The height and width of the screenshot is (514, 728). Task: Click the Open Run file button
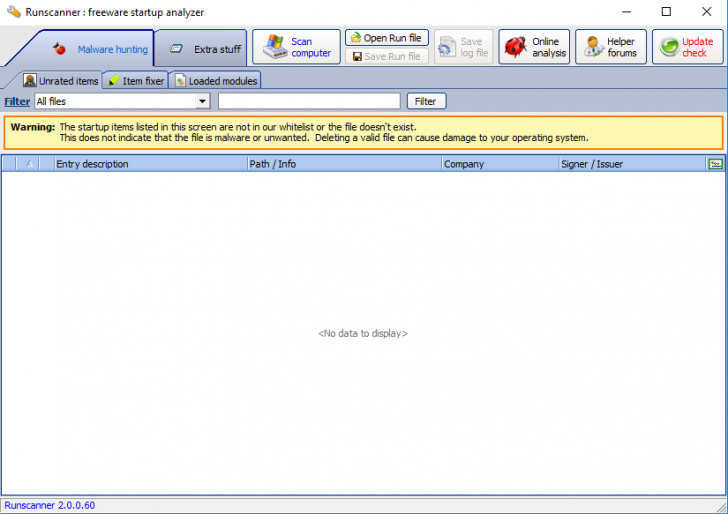387,38
